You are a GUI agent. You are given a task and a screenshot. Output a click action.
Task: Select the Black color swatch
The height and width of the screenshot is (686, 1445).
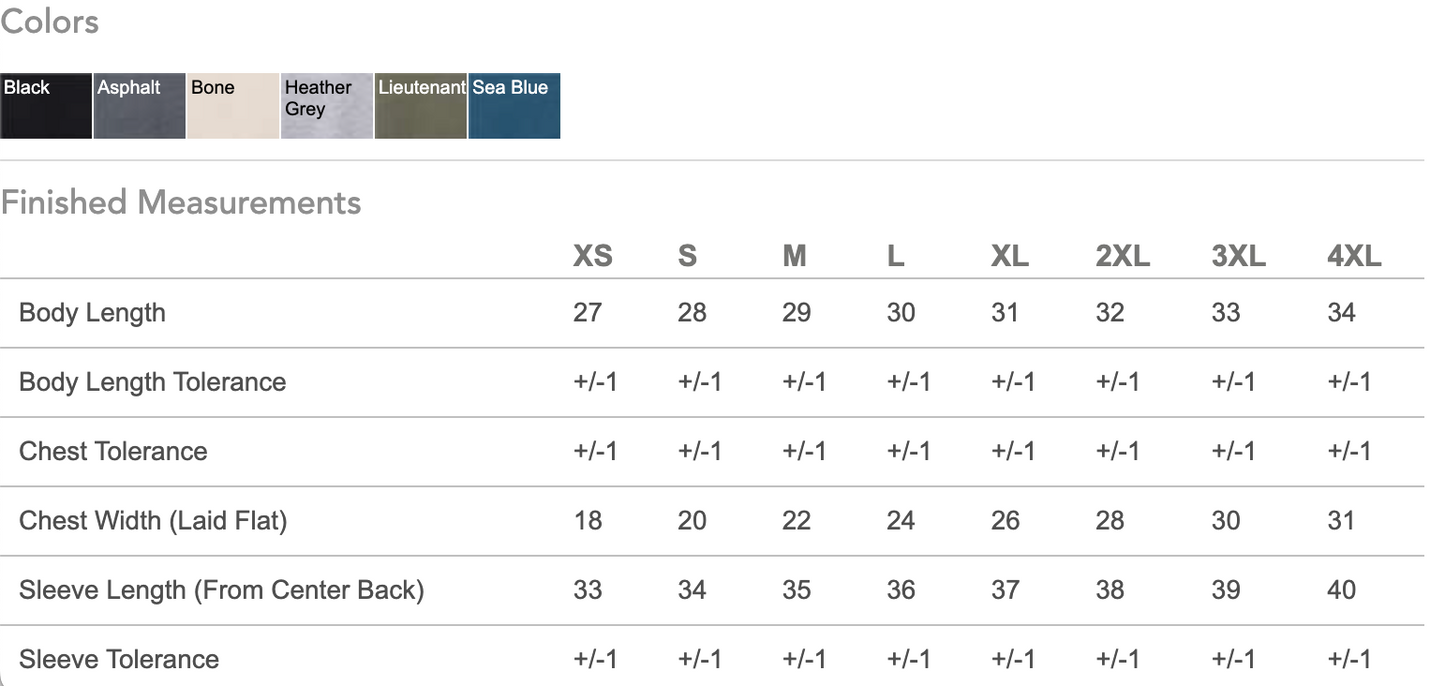[46, 105]
